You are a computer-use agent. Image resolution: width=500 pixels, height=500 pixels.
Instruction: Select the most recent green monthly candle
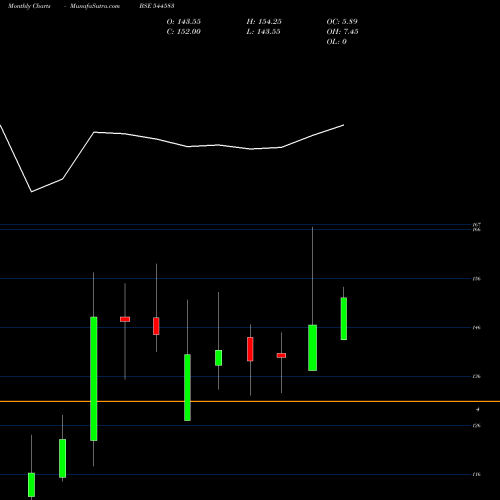pos(344,319)
